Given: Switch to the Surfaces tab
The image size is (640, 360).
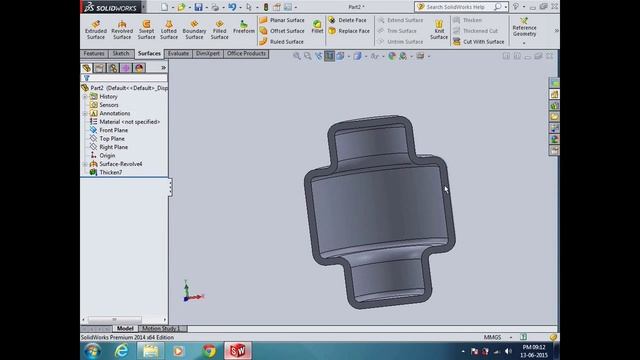Looking at the screenshot, I should [149, 53].
